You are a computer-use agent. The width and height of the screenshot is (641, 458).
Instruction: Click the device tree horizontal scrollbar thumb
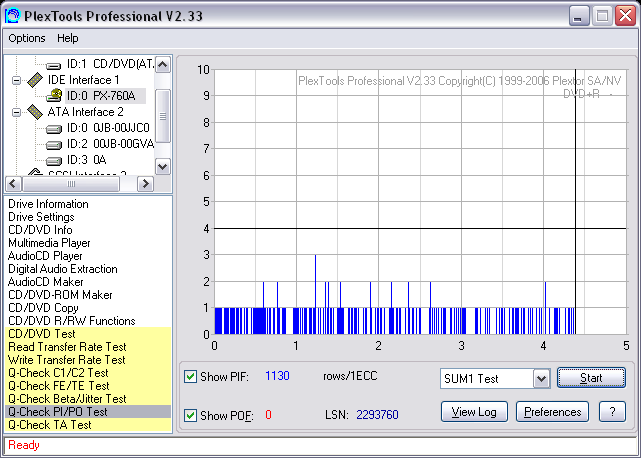(x=71, y=184)
